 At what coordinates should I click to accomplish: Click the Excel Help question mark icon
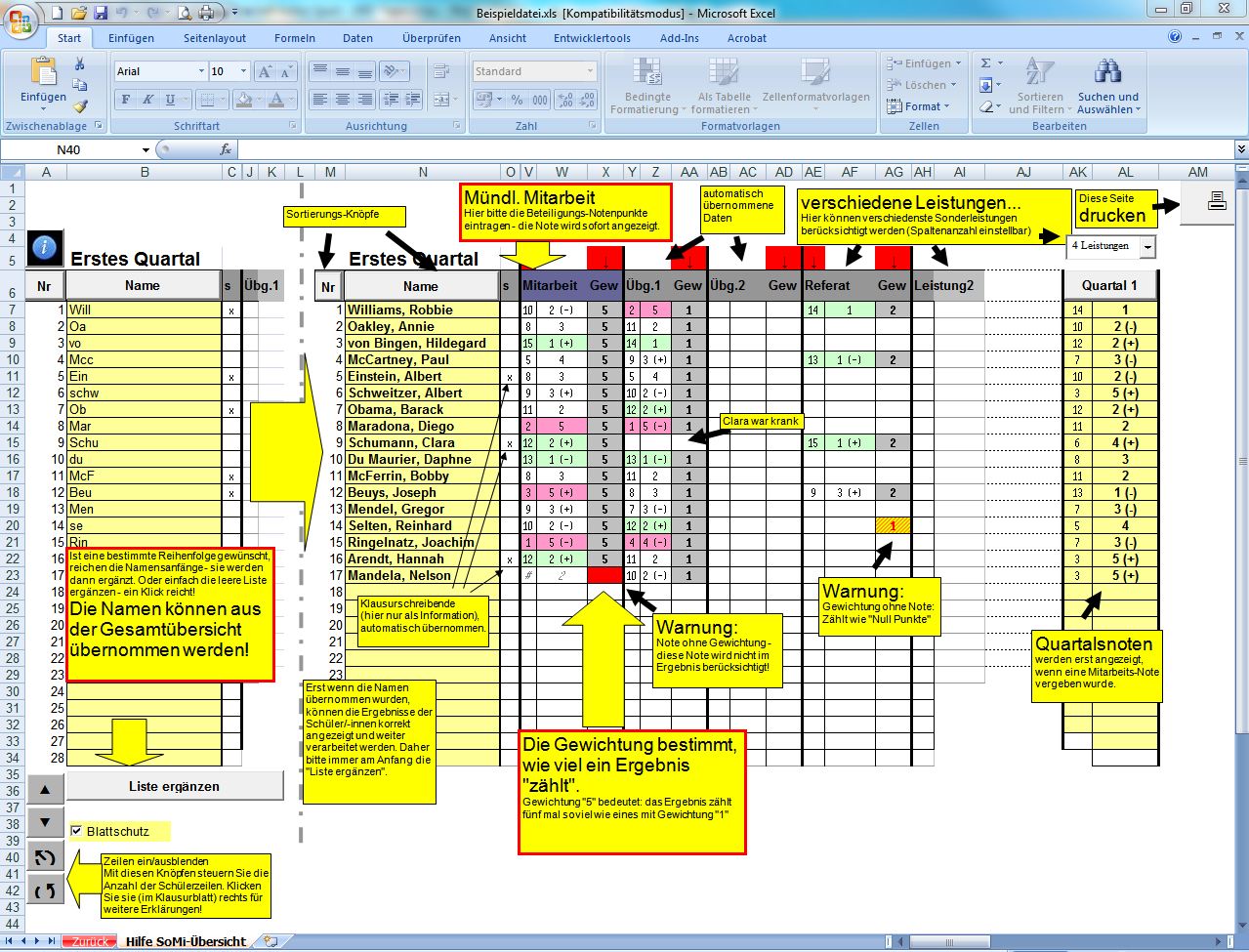click(x=1175, y=37)
